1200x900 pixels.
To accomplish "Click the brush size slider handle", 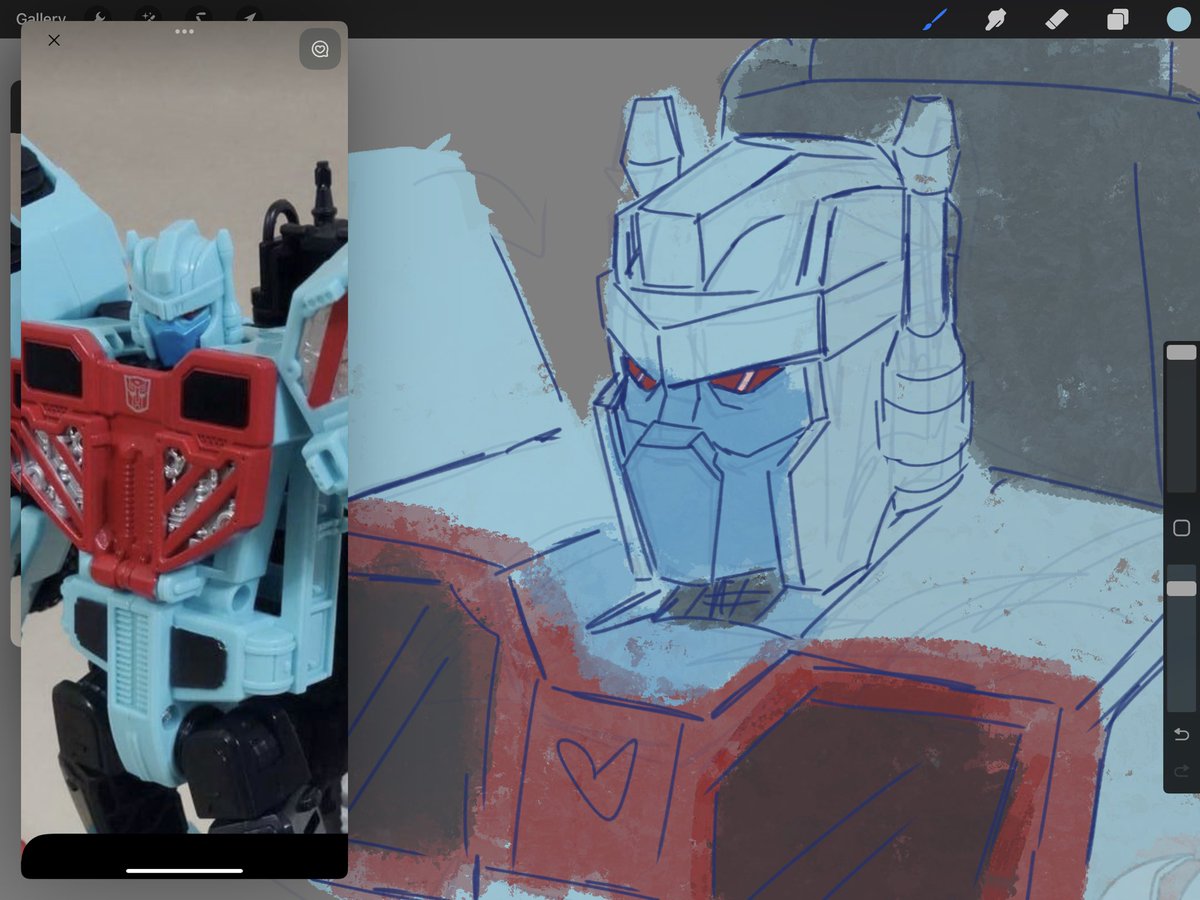I will 1181,352.
